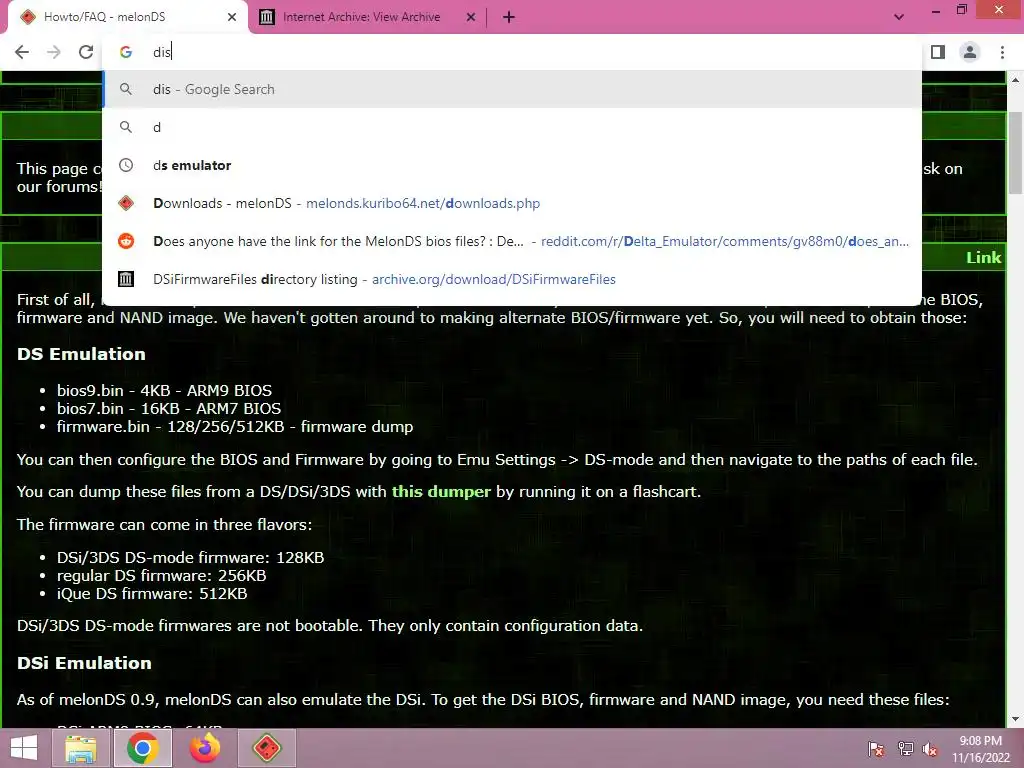Viewport: 1024px width, 768px height.
Task: Follow the 'this dumper' link
Action: pyautogui.click(x=441, y=492)
